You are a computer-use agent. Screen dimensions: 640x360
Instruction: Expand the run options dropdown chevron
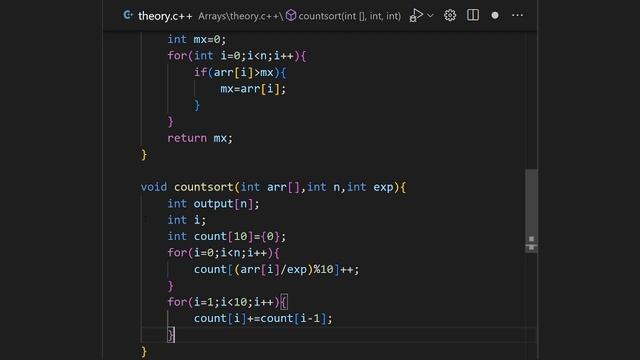pyautogui.click(x=430, y=16)
